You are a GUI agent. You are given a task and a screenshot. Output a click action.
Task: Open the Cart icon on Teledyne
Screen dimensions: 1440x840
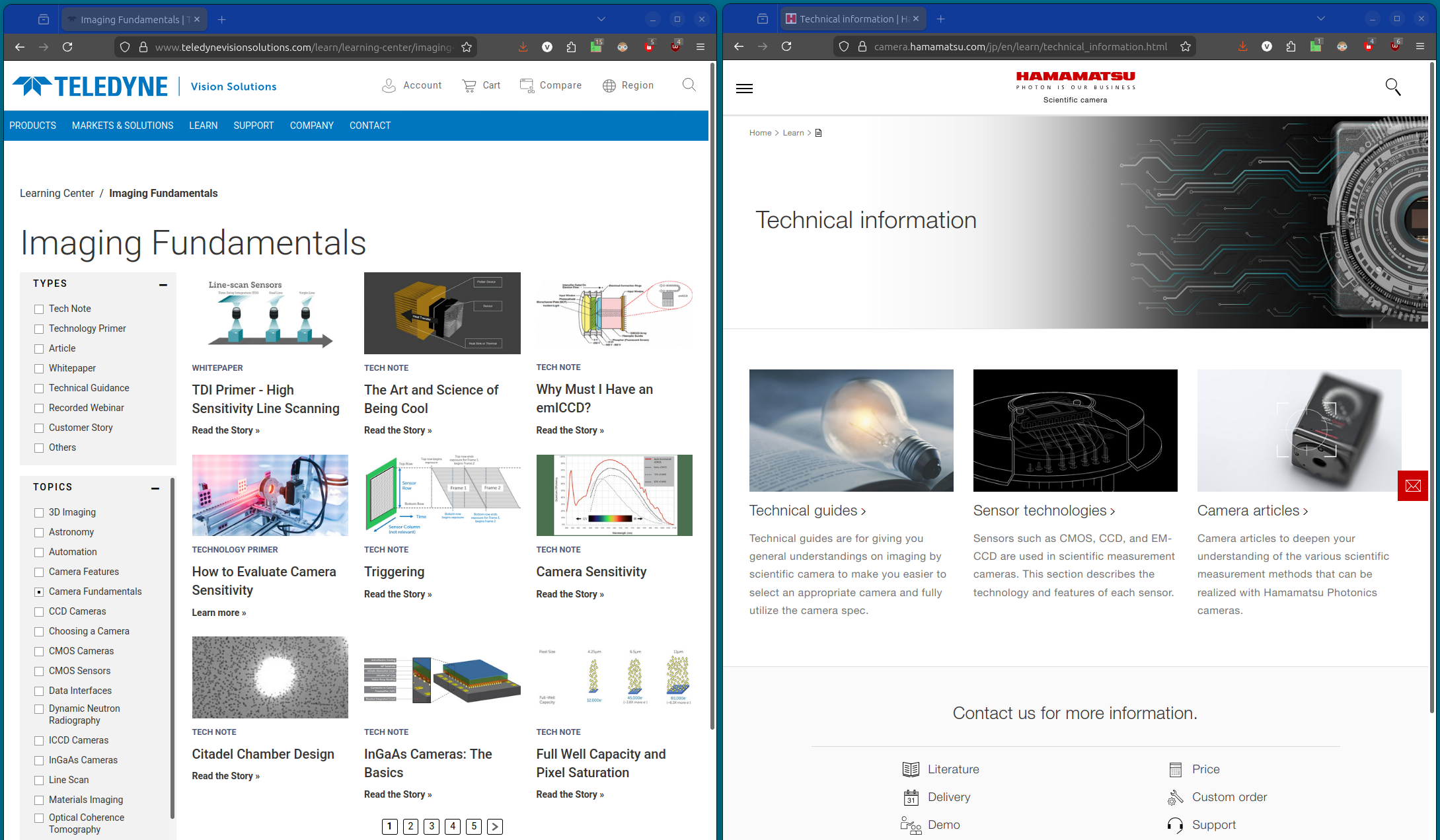pos(469,85)
